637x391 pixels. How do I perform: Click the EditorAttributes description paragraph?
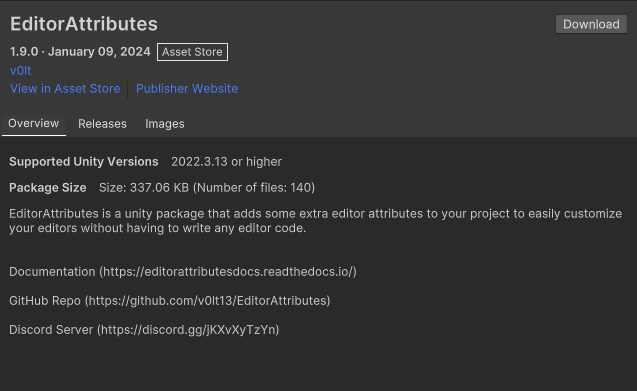tap(315, 221)
